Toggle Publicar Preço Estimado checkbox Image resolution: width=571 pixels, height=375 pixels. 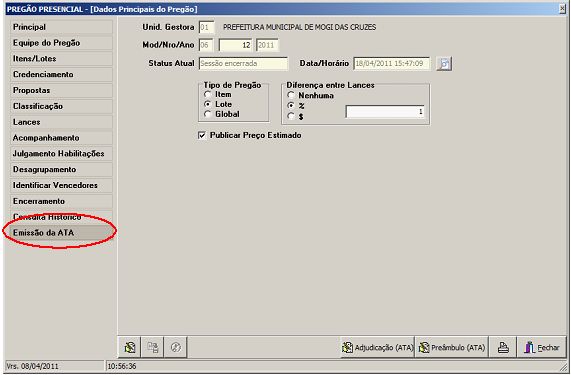point(202,135)
